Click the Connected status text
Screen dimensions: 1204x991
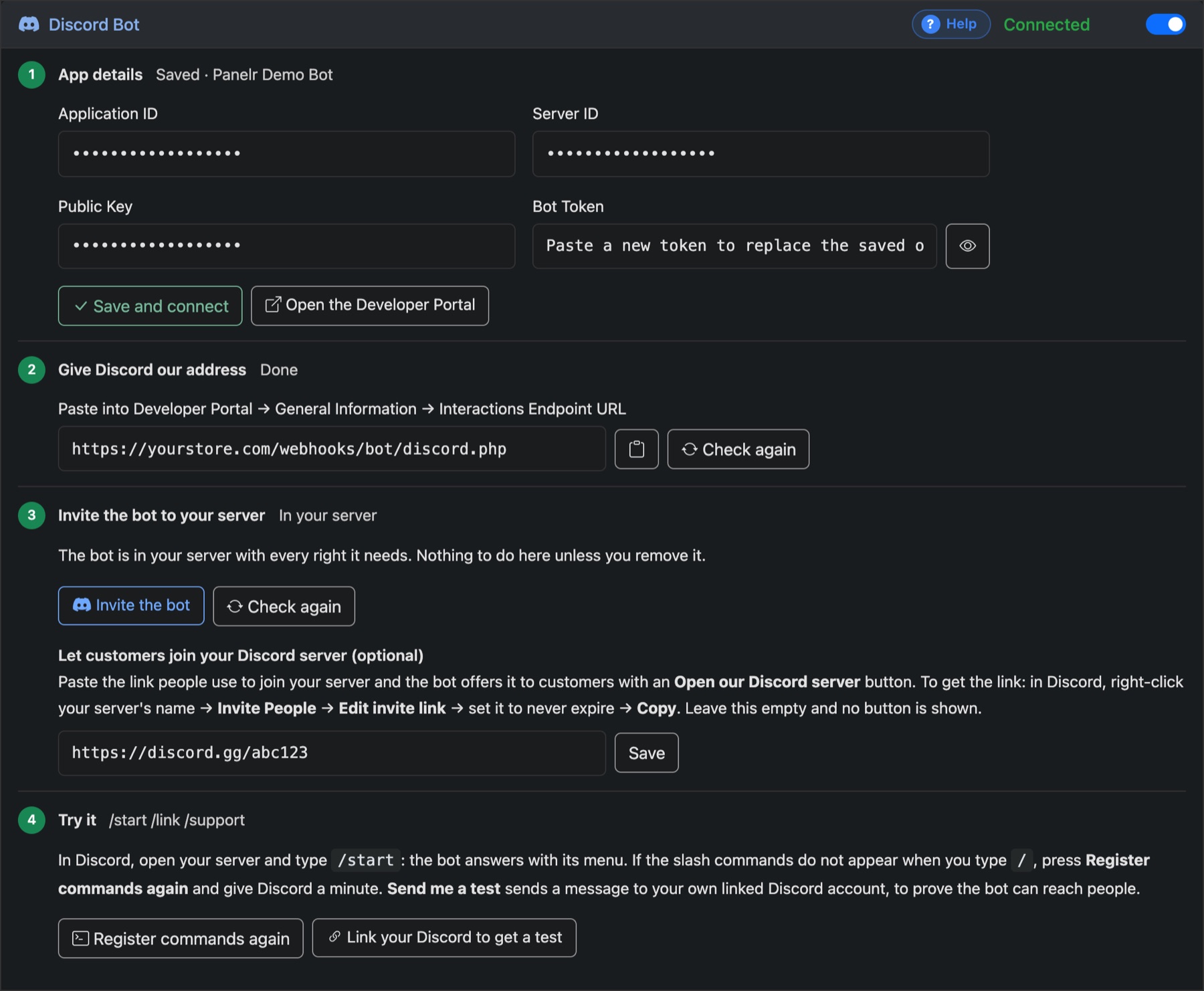point(1046,25)
